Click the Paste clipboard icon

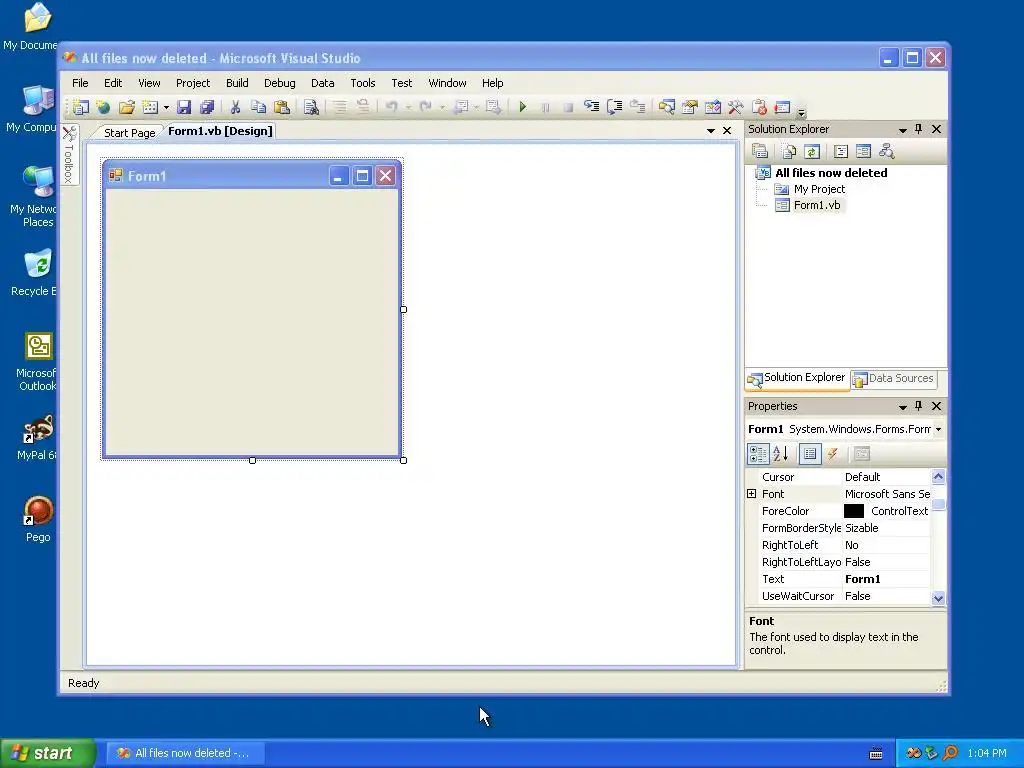point(282,107)
